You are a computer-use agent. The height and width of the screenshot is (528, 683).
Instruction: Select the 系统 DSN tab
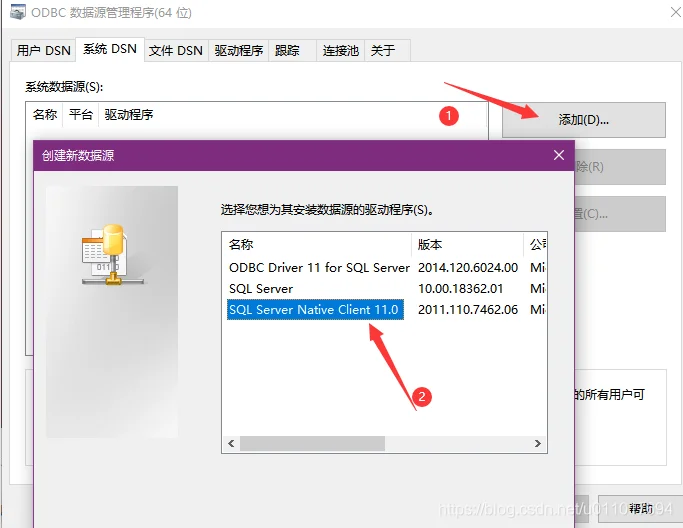pos(110,49)
